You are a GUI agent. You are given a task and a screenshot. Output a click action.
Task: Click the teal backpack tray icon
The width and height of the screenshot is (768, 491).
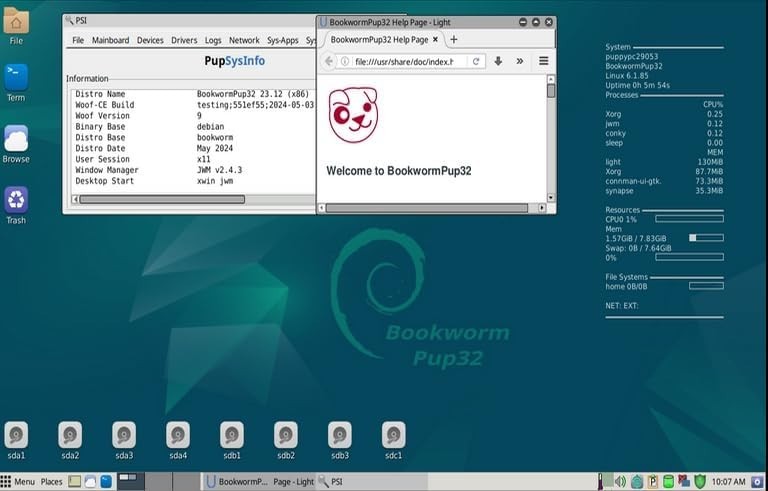pos(637,482)
